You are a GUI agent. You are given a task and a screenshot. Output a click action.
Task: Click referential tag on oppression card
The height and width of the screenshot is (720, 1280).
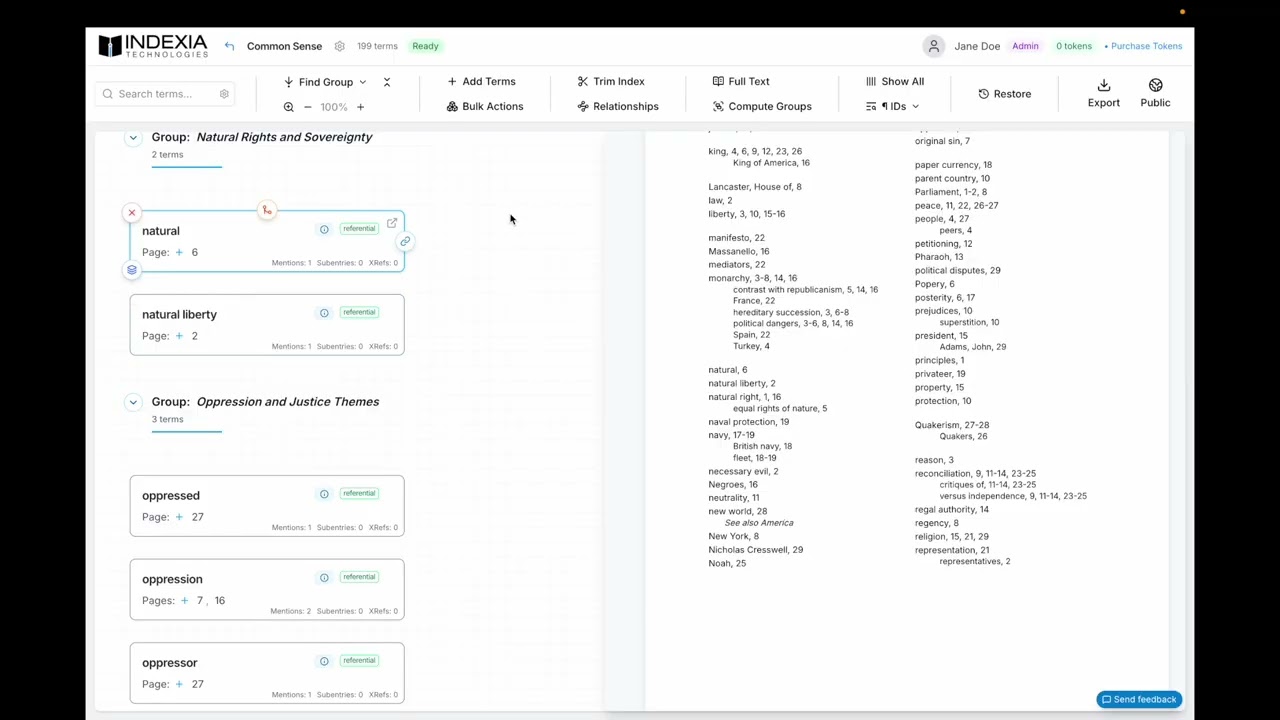click(x=359, y=577)
